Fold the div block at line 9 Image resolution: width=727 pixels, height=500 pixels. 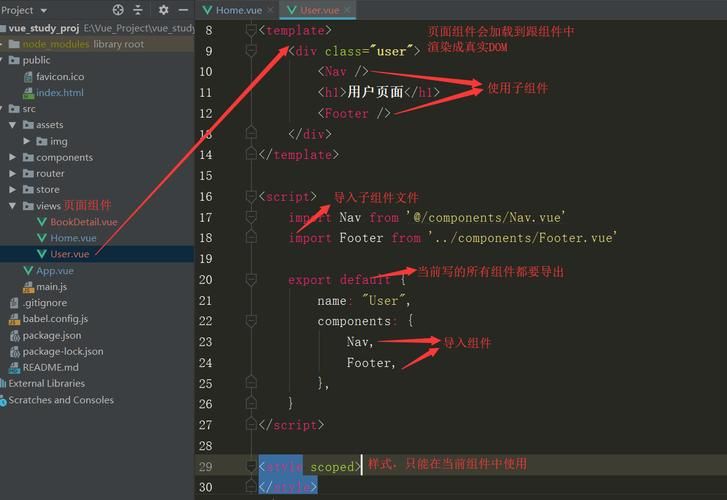pyautogui.click(x=251, y=50)
